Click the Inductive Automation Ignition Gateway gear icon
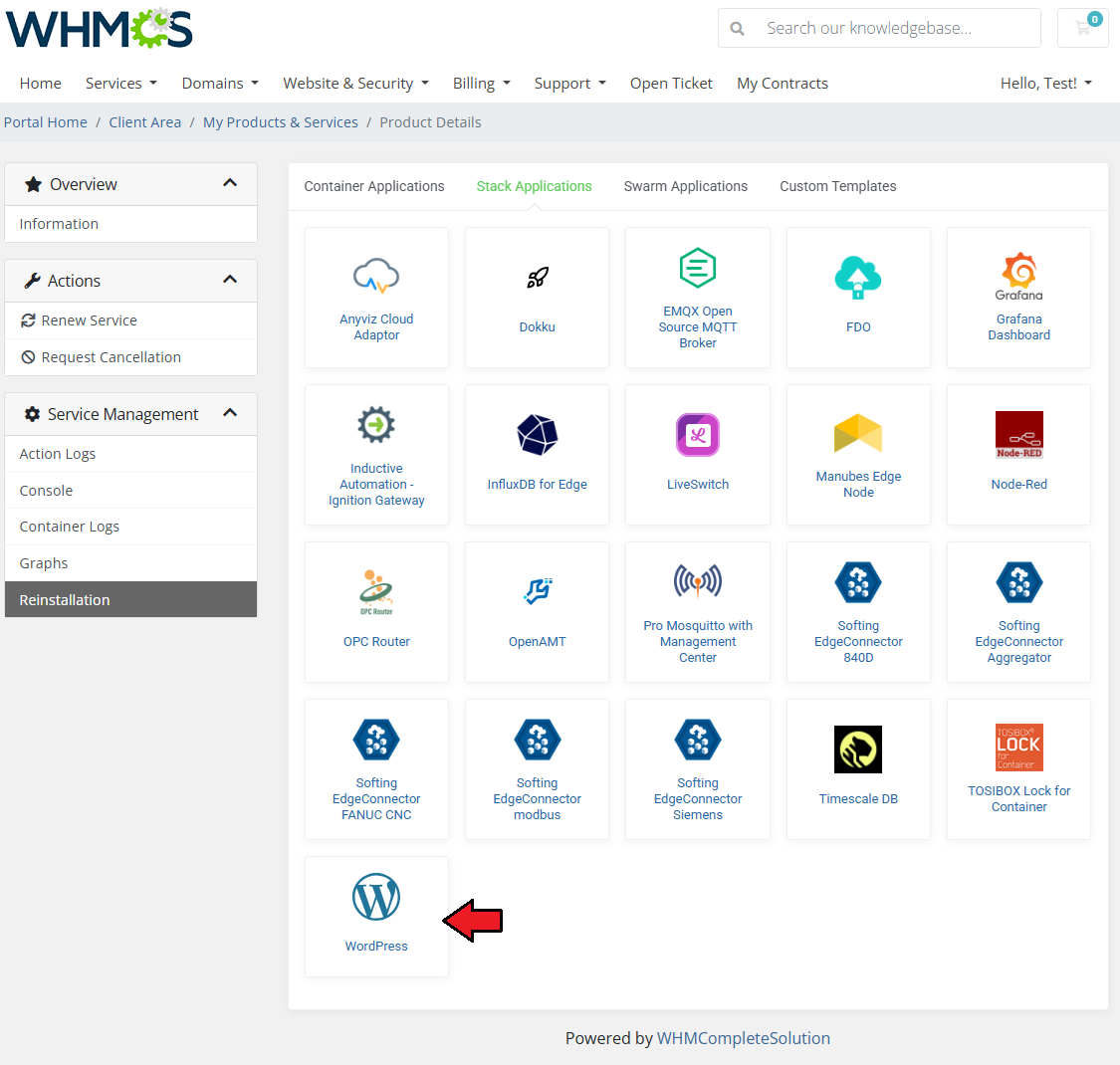Screen dimensions: 1120x1065 click(376, 425)
